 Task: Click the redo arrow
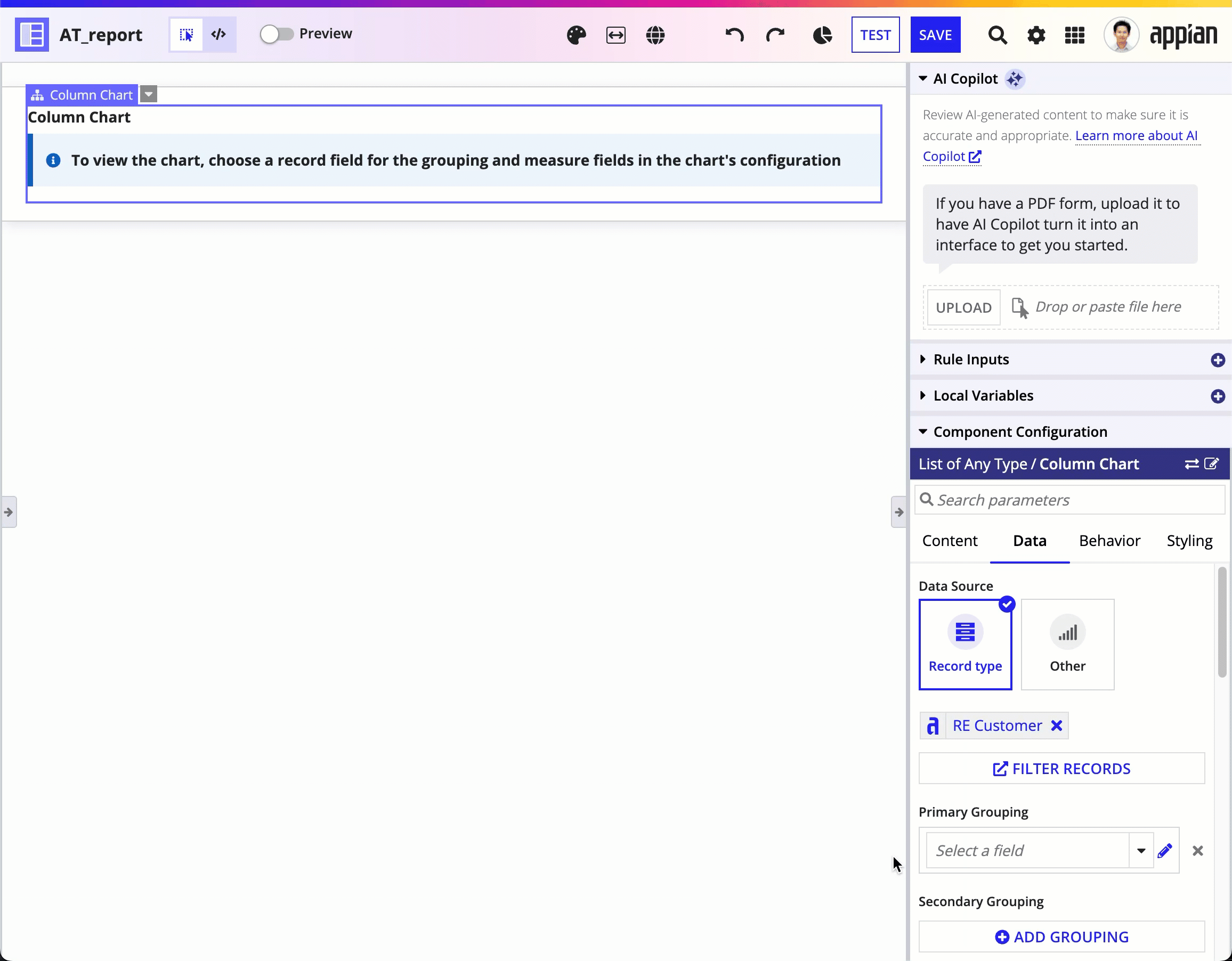[775, 35]
